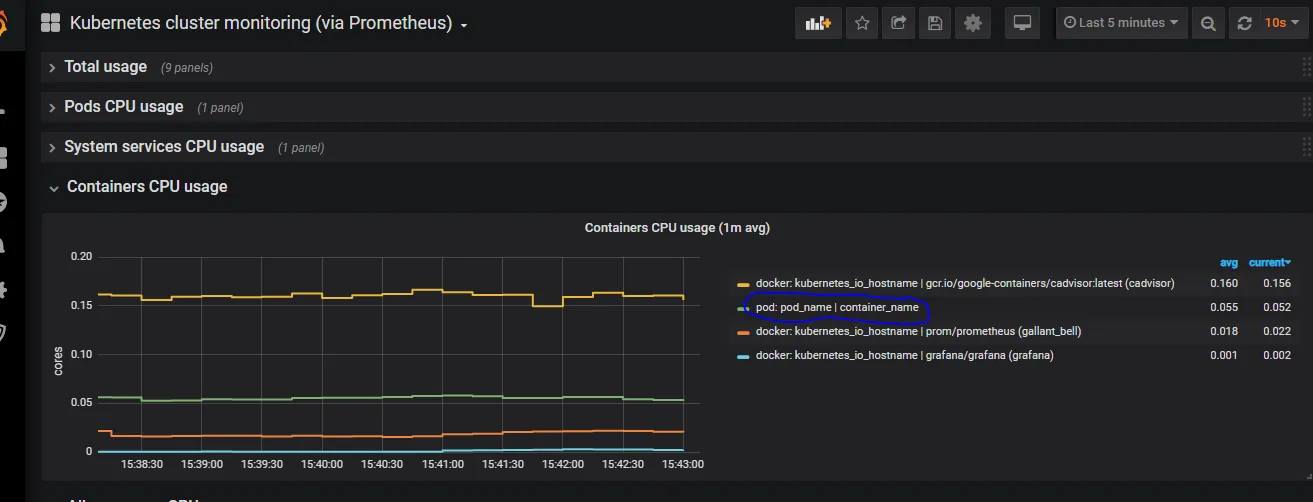Click the Add panel icon

tap(818, 23)
